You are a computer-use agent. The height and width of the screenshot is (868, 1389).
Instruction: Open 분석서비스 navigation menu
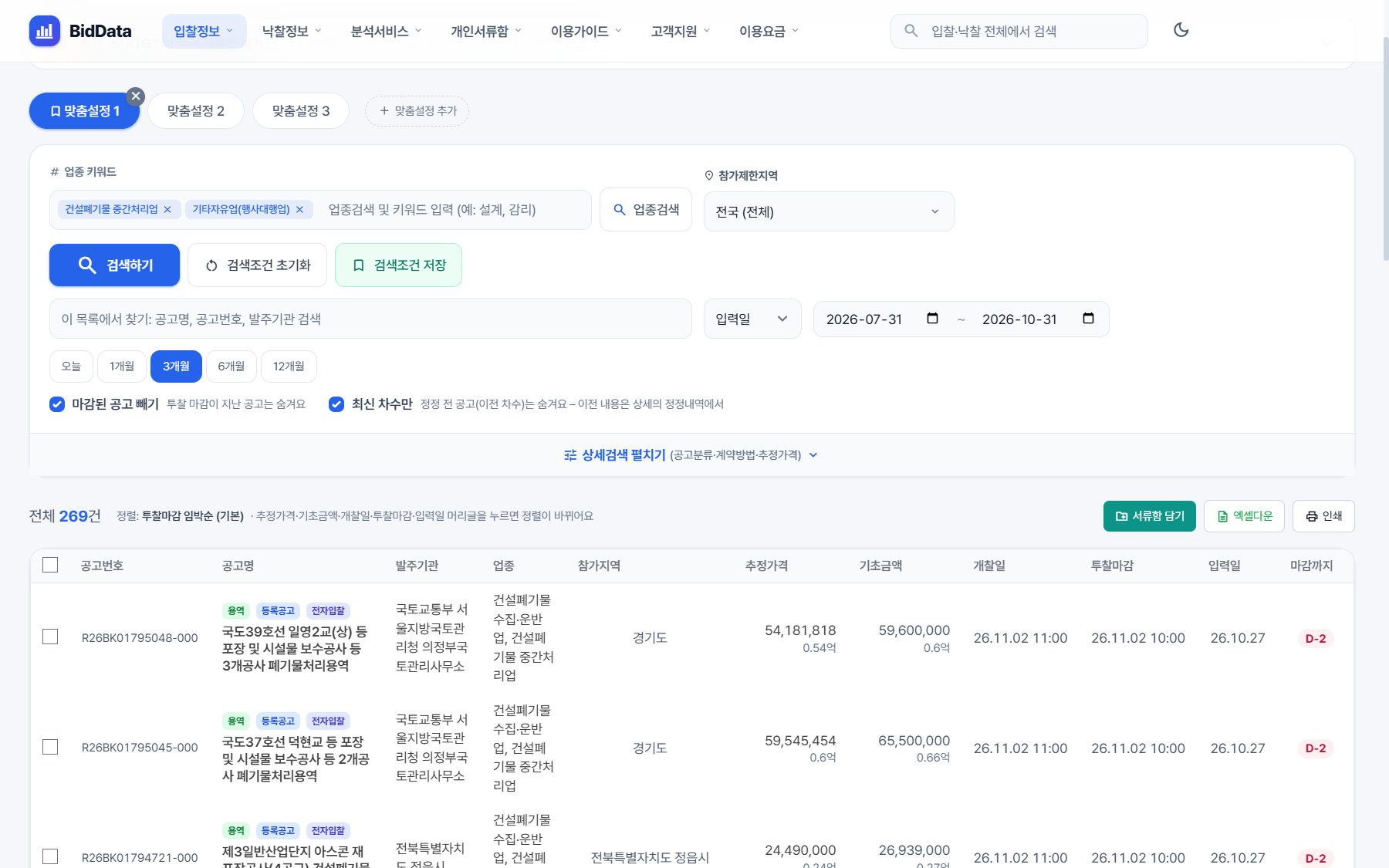pos(386,31)
